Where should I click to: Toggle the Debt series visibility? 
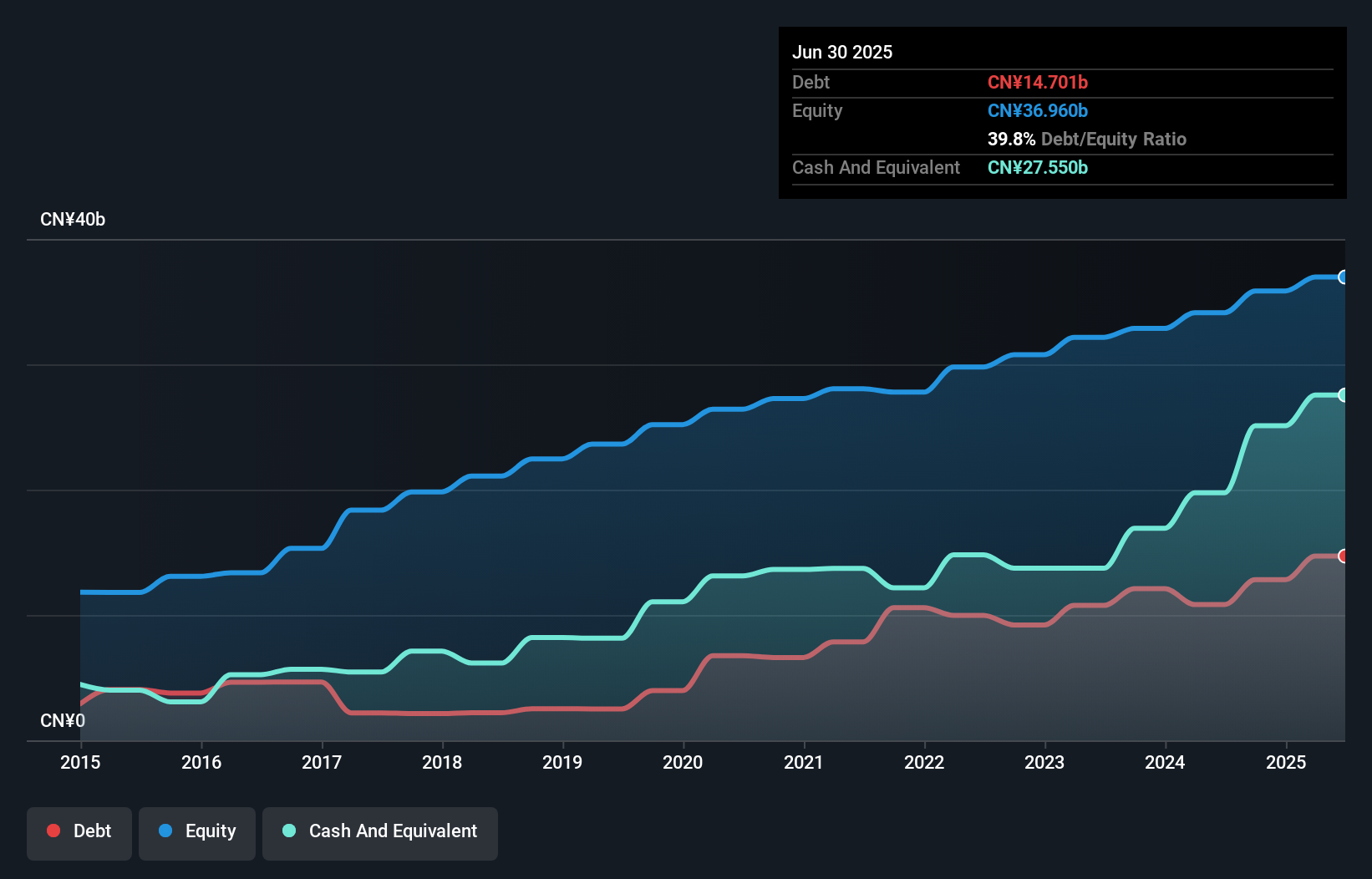pos(79,831)
